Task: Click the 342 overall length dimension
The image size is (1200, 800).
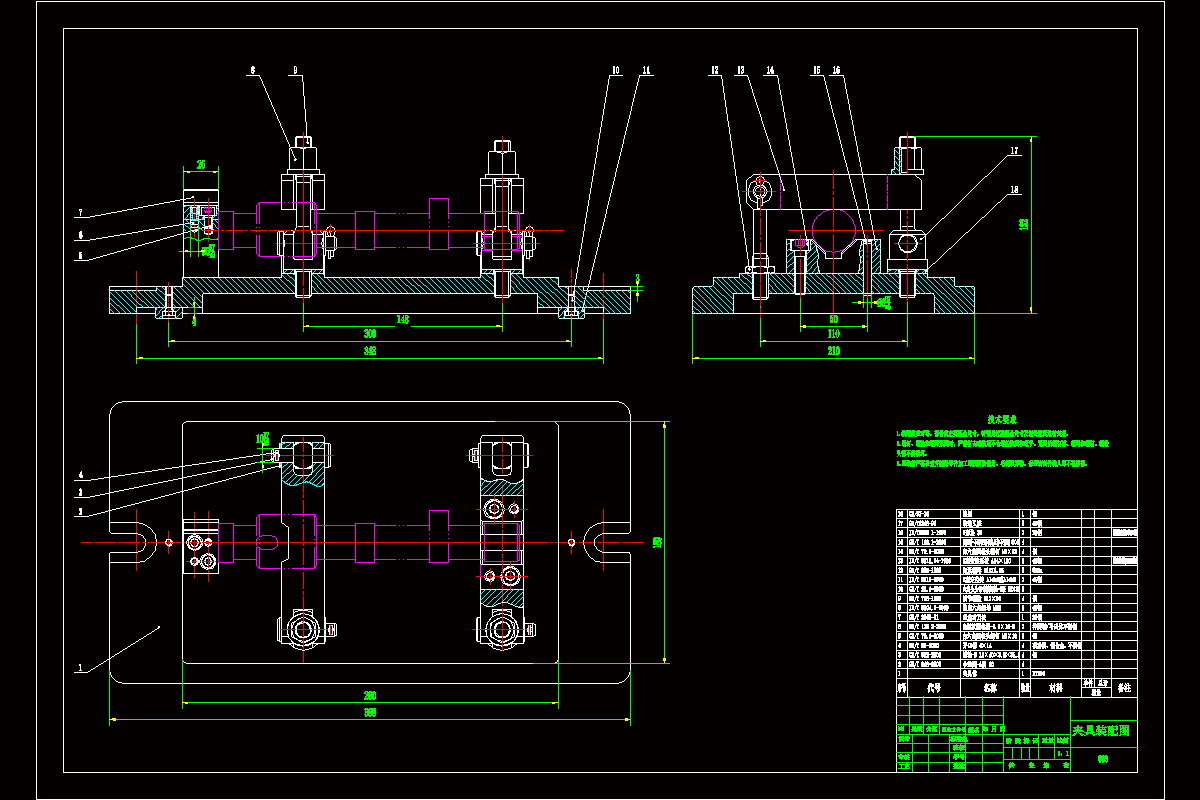Action: tap(369, 351)
